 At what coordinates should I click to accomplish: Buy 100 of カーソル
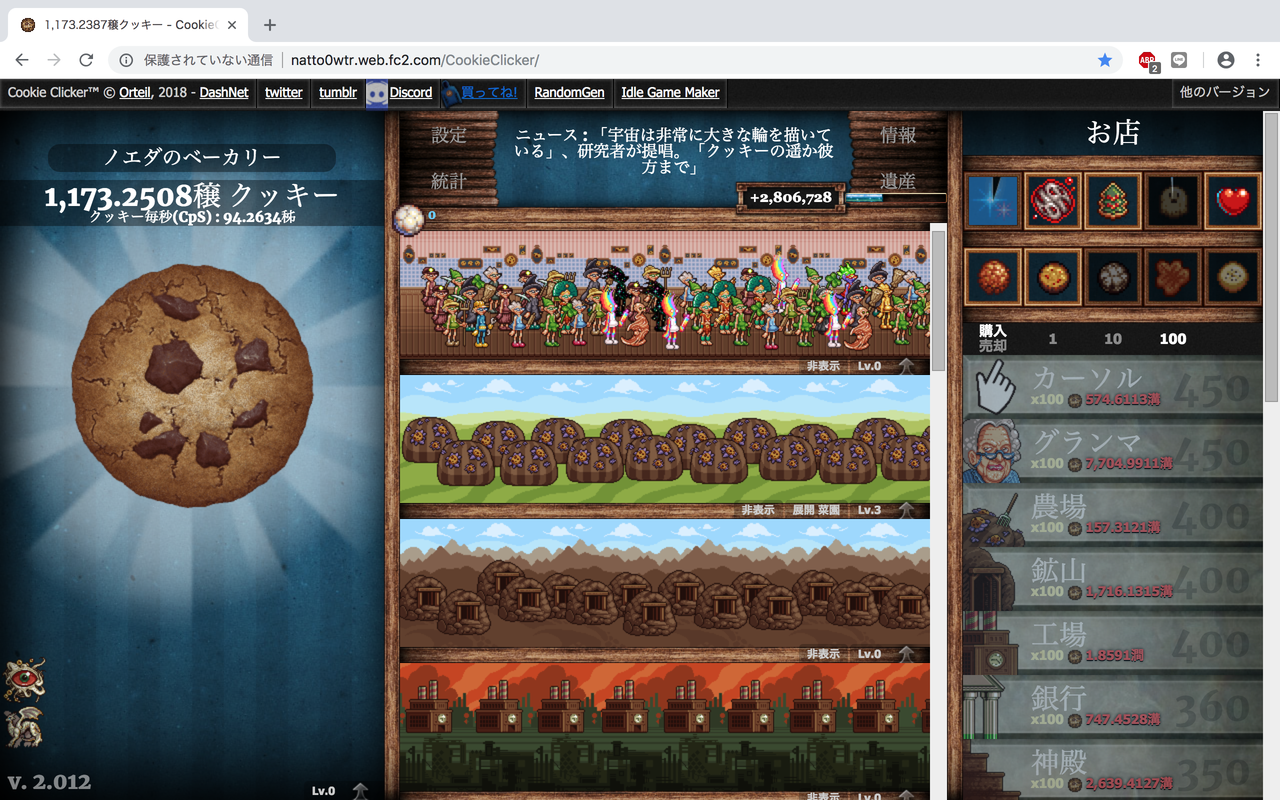(x=1113, y=388)
